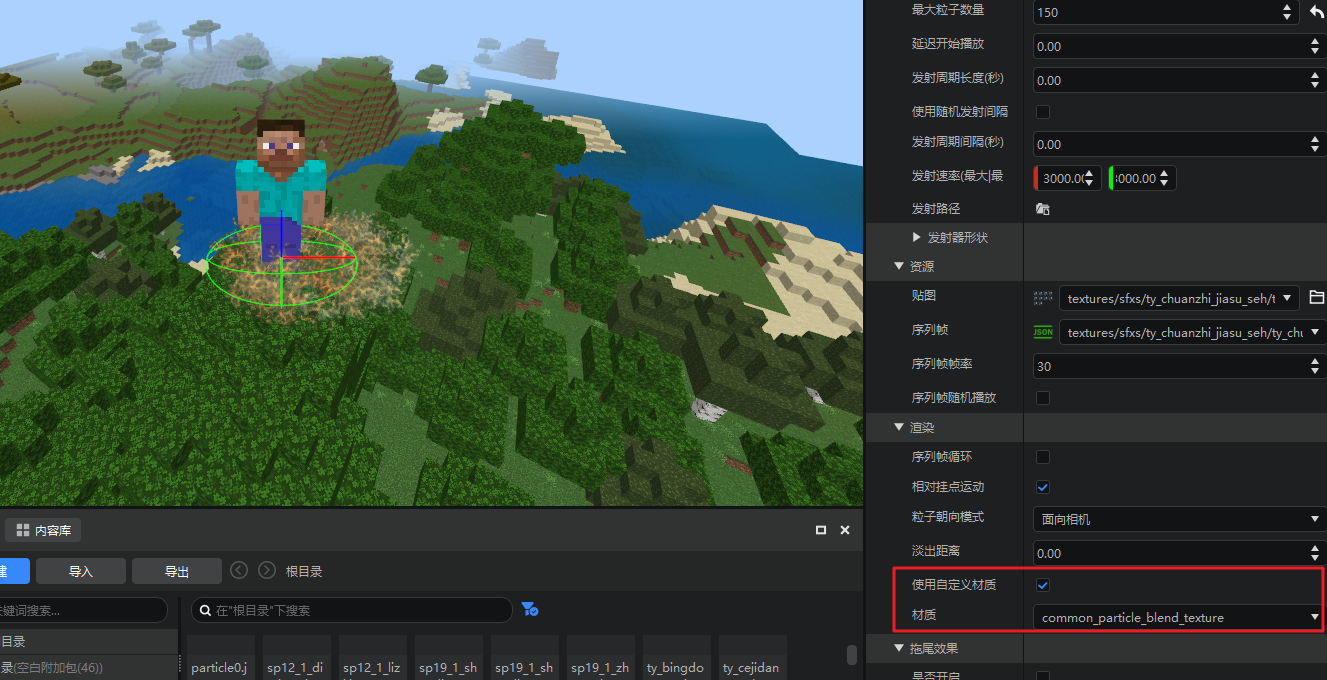This screenshot has width=1327, height=680.
Task: Expand the 发射器形状 section
Action: [917, 238]
